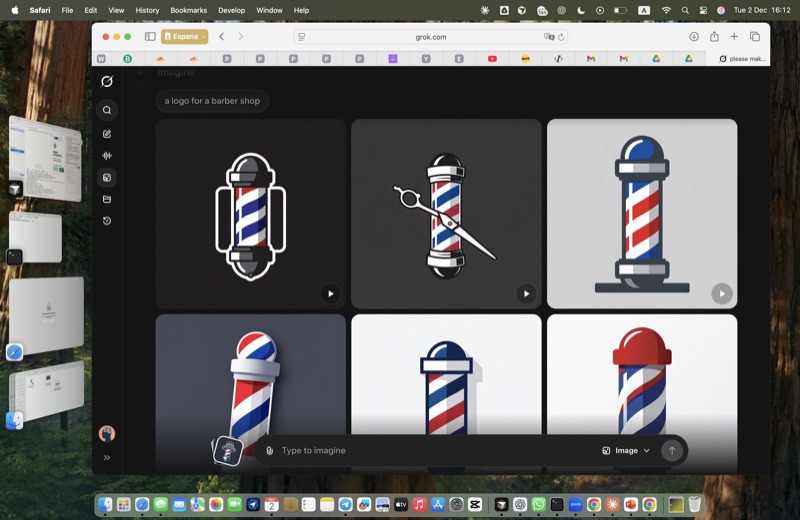Click the Grok logo in the sidebar

coord(107,81)
